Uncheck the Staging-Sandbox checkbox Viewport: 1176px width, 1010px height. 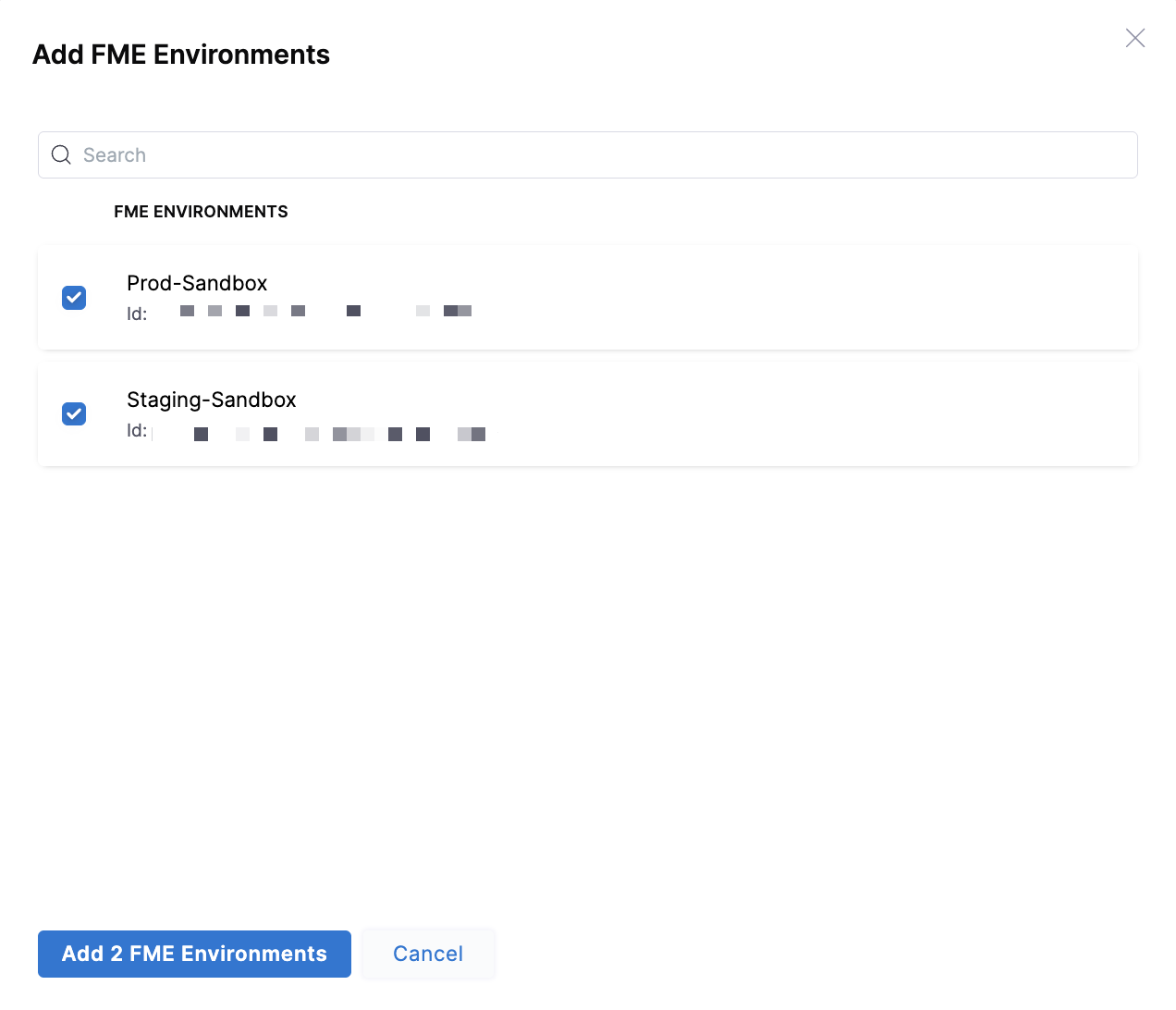(74, 413)
